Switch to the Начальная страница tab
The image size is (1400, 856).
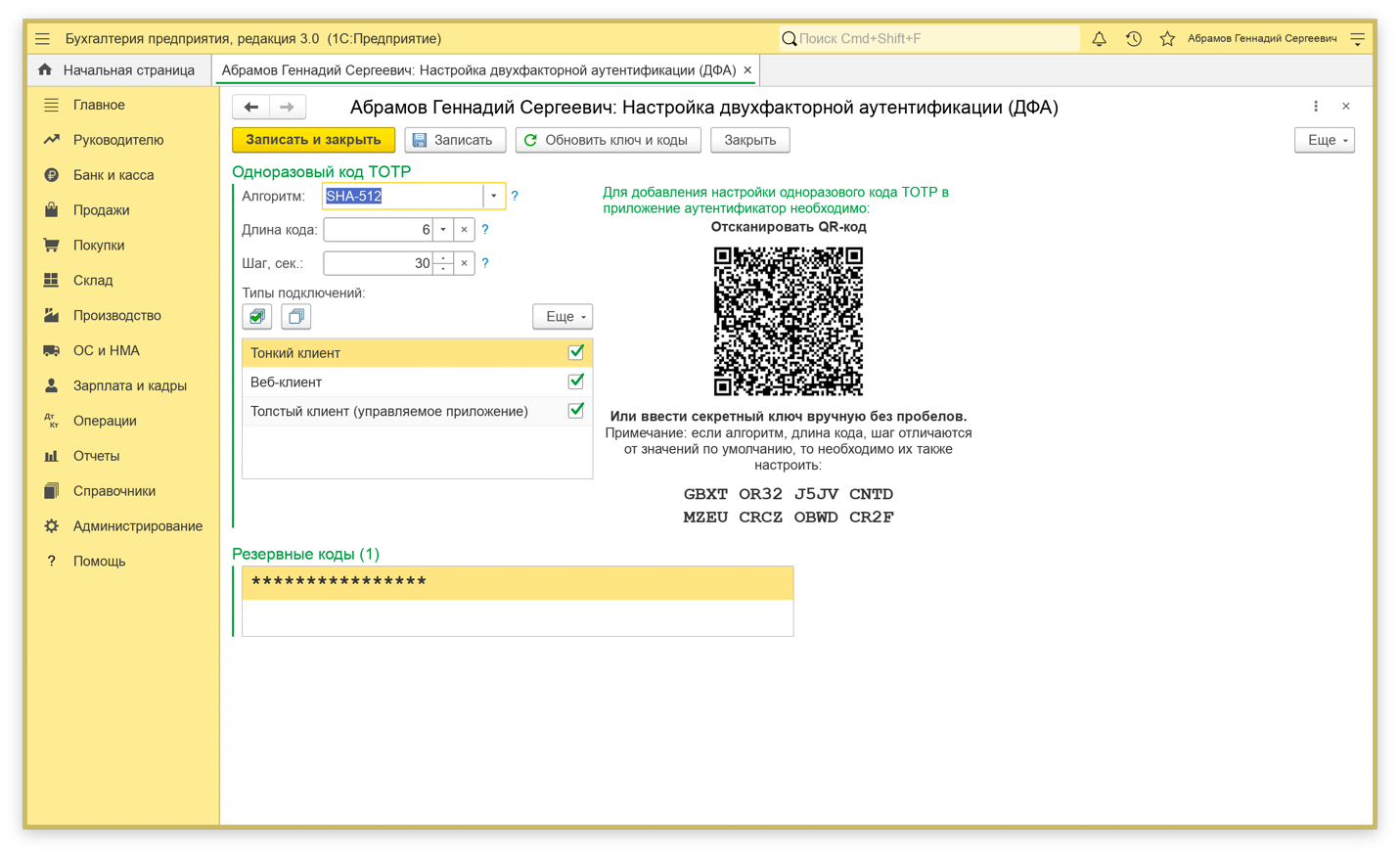click(x=116, y=70)
